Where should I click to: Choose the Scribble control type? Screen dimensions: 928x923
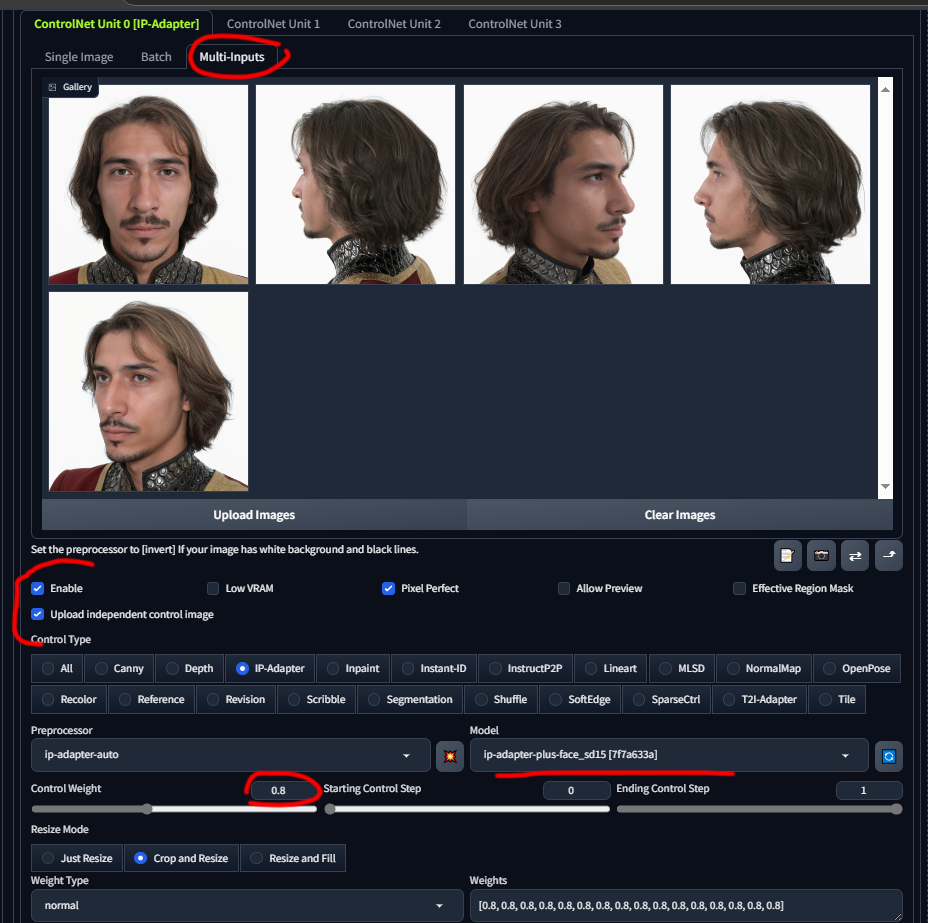[x=316, y=699]
